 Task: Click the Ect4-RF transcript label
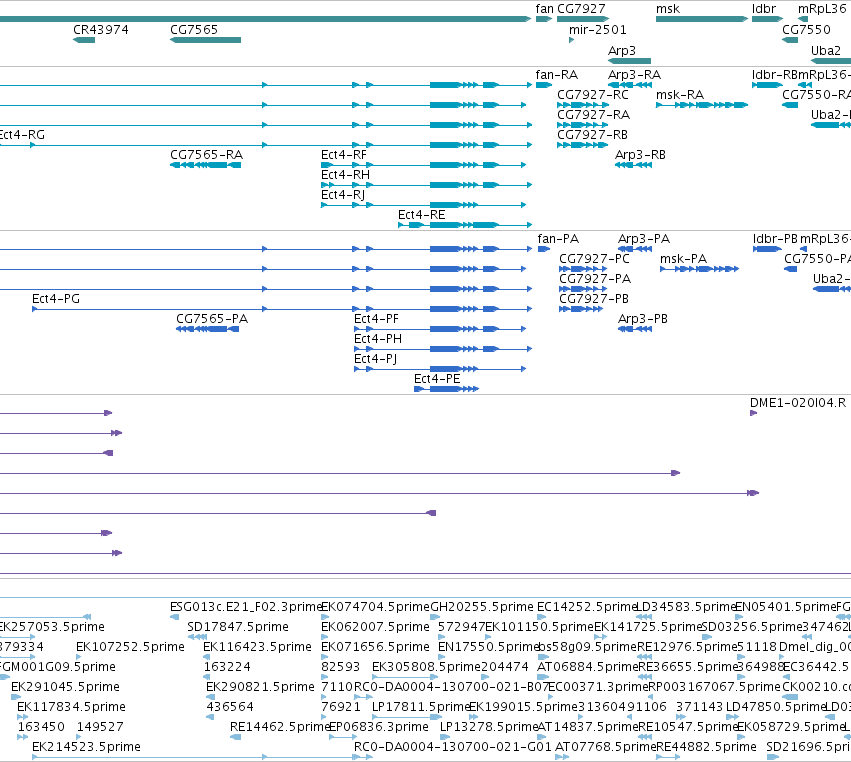(344, 155)
